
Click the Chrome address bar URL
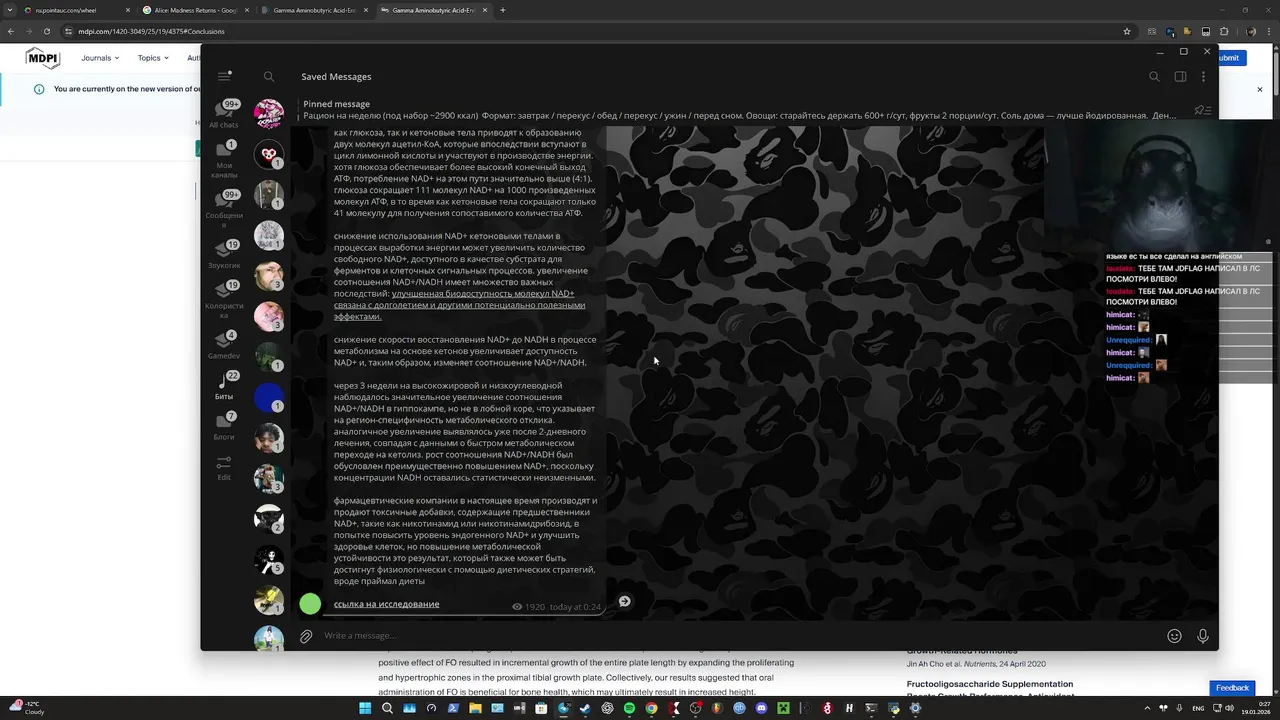(151, 31)
